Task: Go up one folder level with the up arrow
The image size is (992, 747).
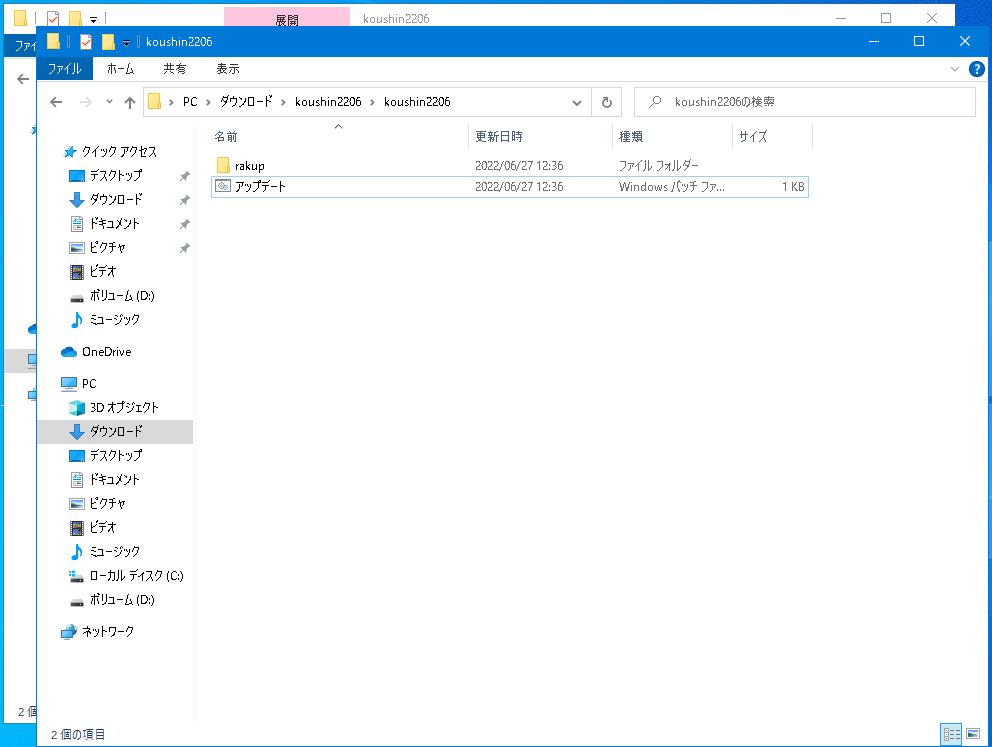Action: [129, 102]
